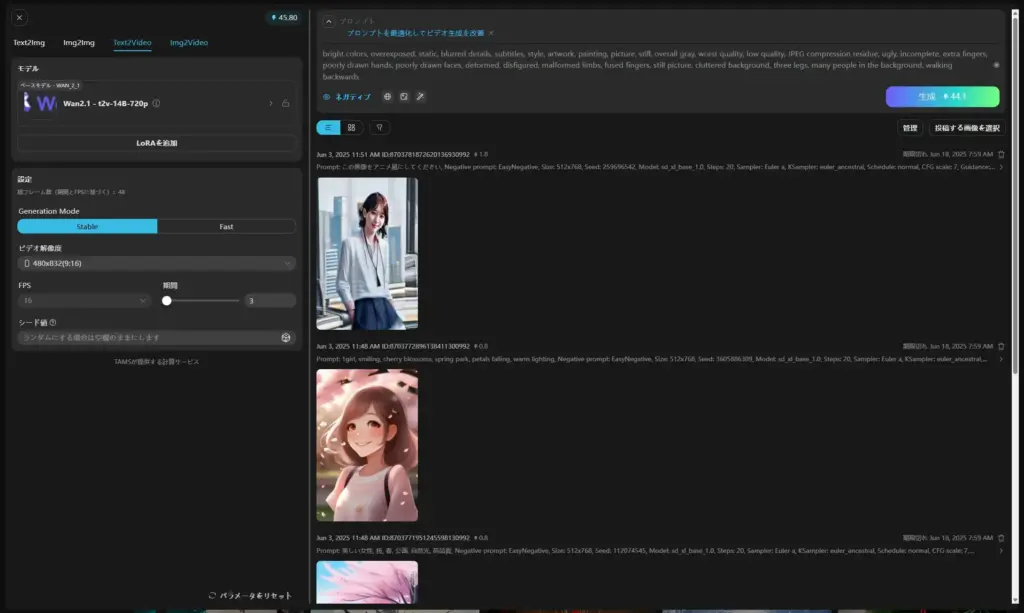Select Stable generation mode
This screenshot has height=613, width=1024.
tap(87, 227)
